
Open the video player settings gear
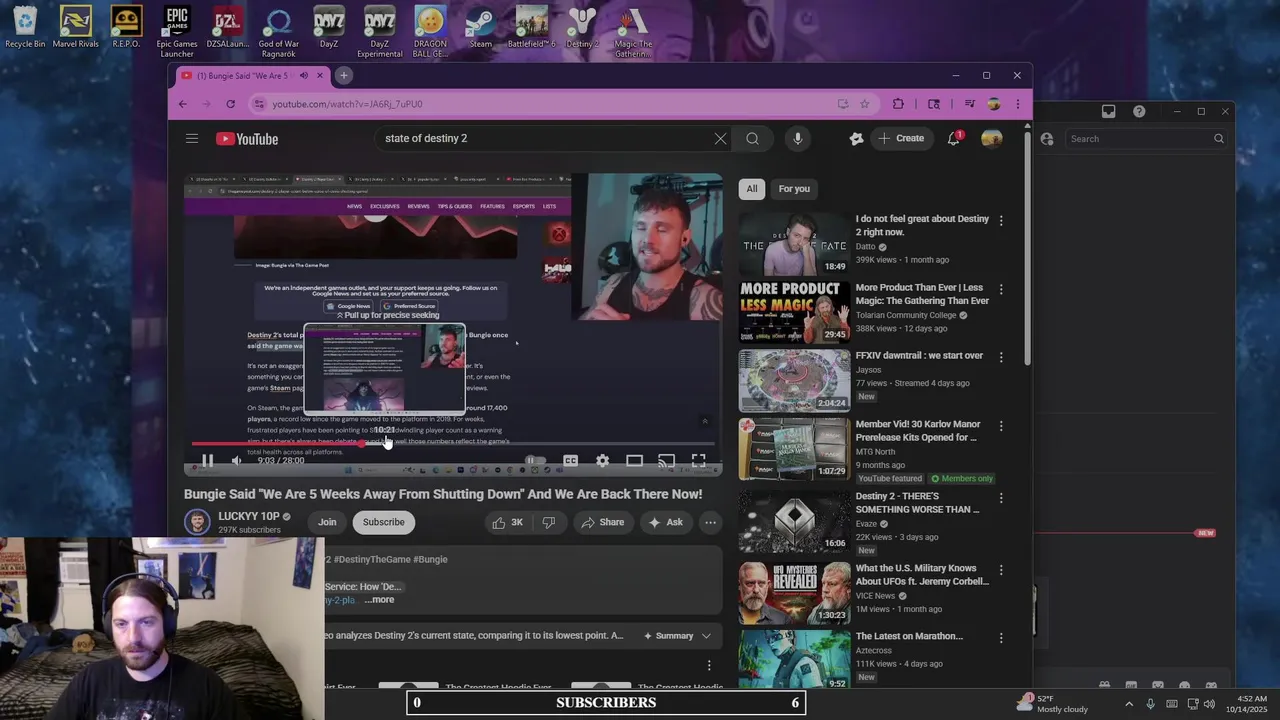click(602, 461)
